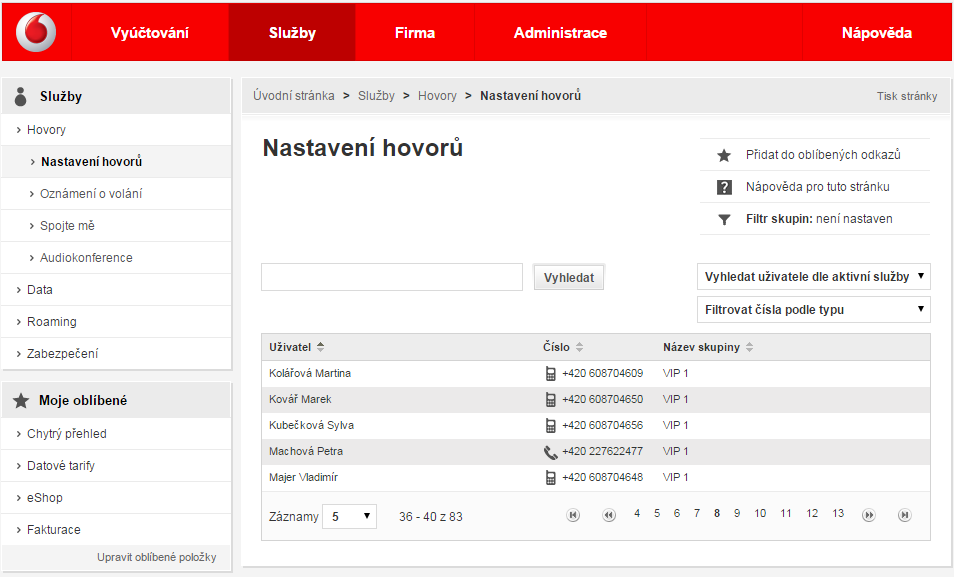Image resolution: width=954 pixels, height=577 pixels.
Task: Open the Záznamy per-page dropdown
Action: 349,516
